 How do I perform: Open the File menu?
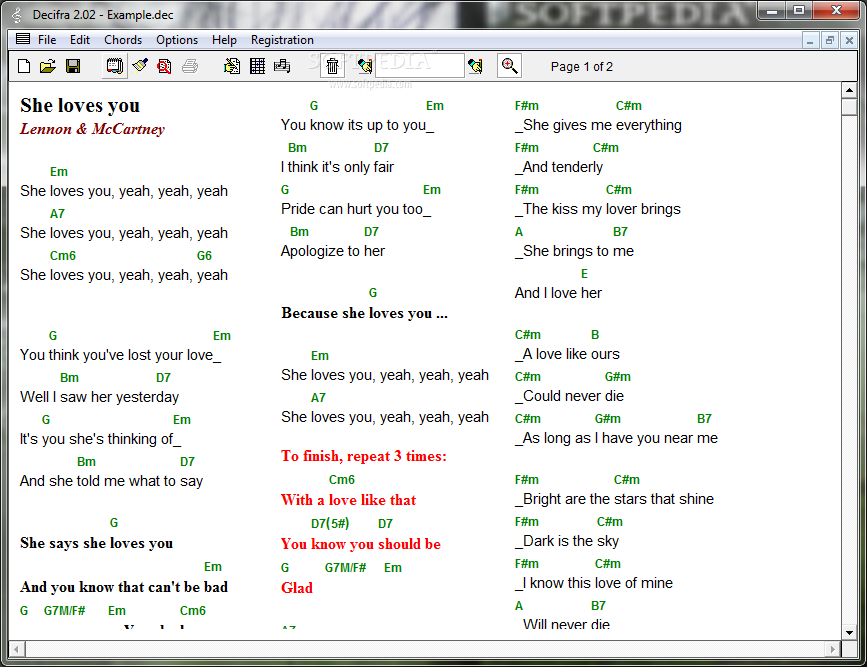click(47, 40)
